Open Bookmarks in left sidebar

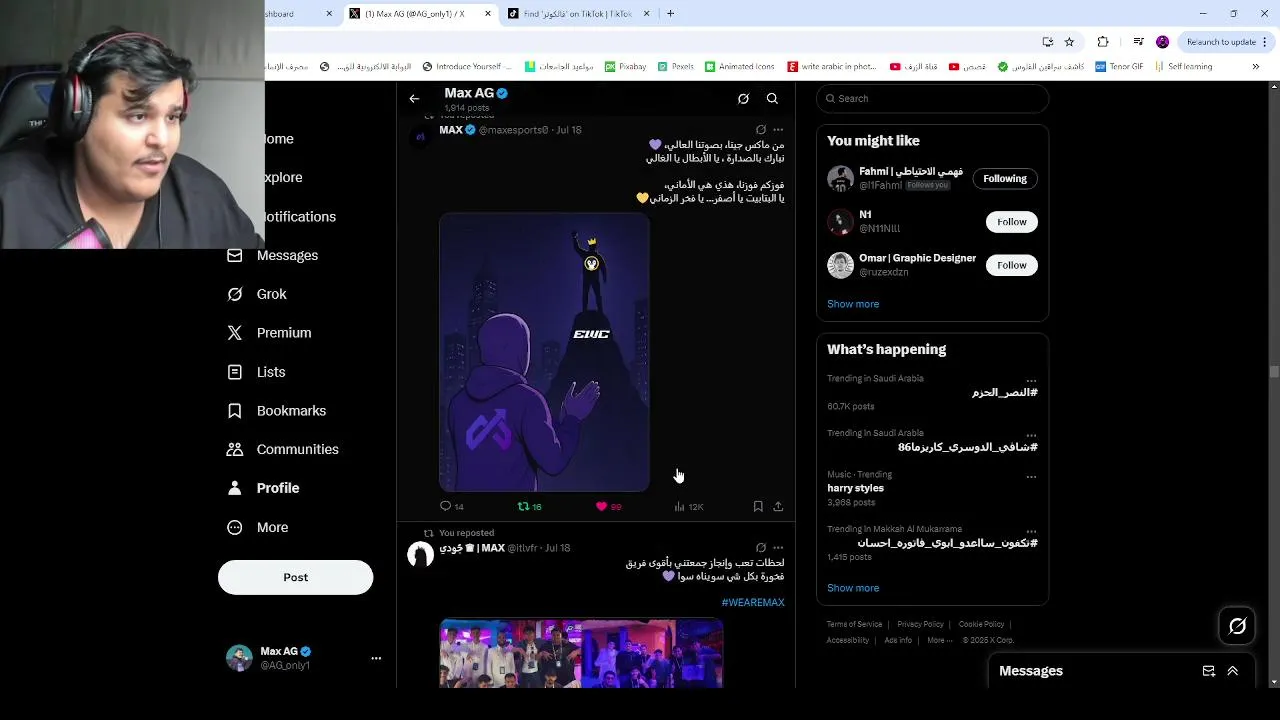coord(277,411)
